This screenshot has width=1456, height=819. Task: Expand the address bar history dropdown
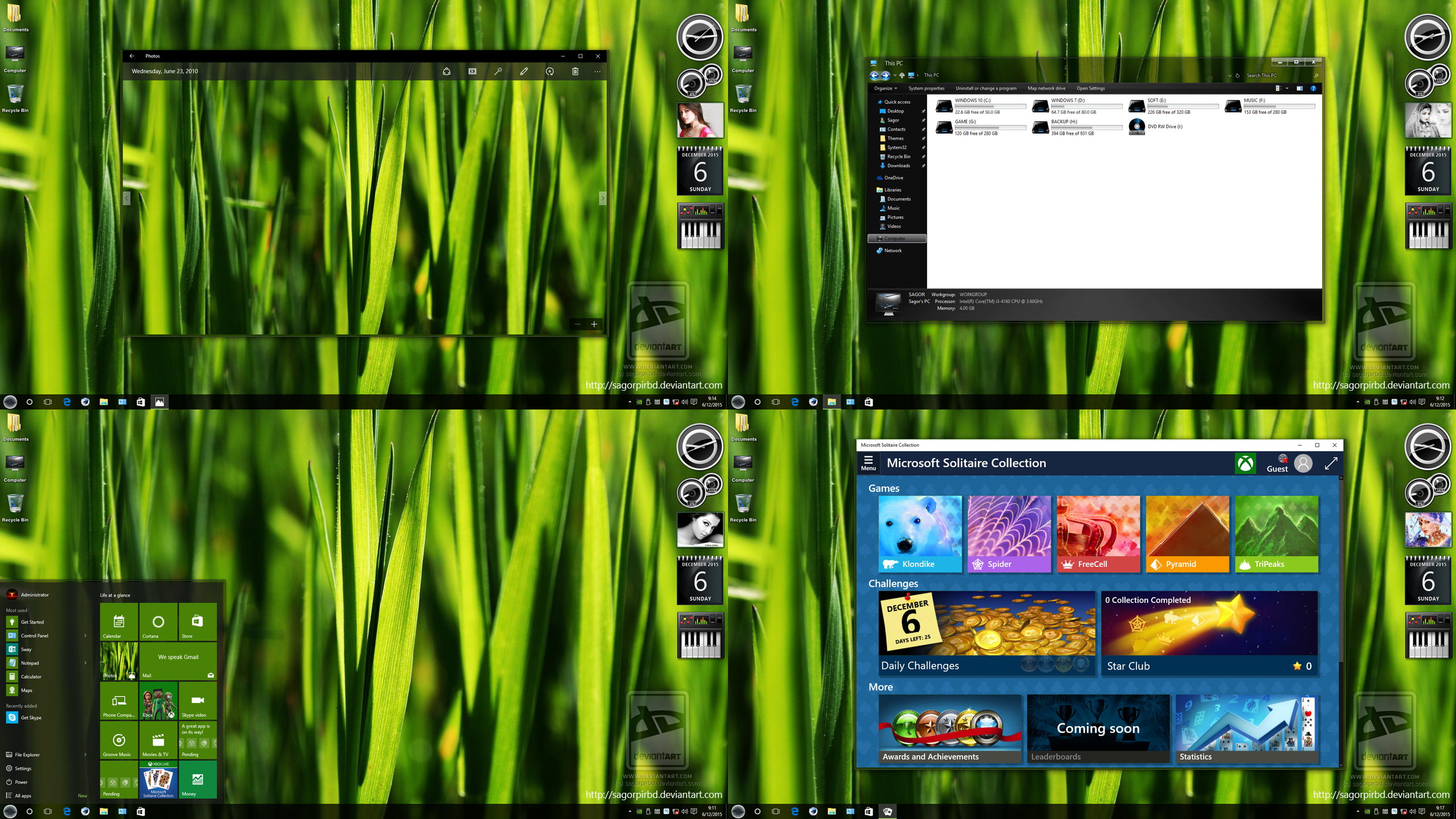point(1230,75)
